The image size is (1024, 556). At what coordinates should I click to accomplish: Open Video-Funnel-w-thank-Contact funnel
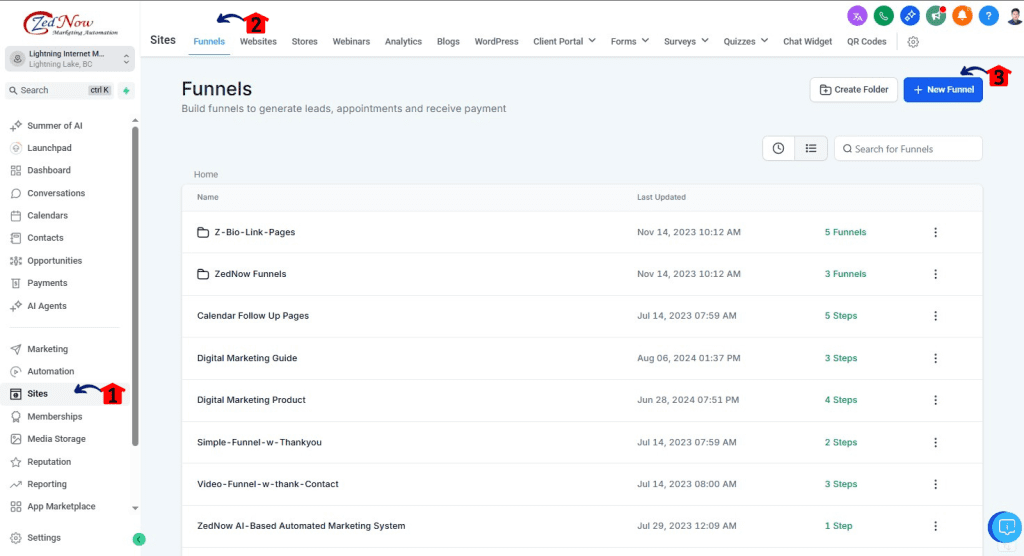tap(268, 484)
